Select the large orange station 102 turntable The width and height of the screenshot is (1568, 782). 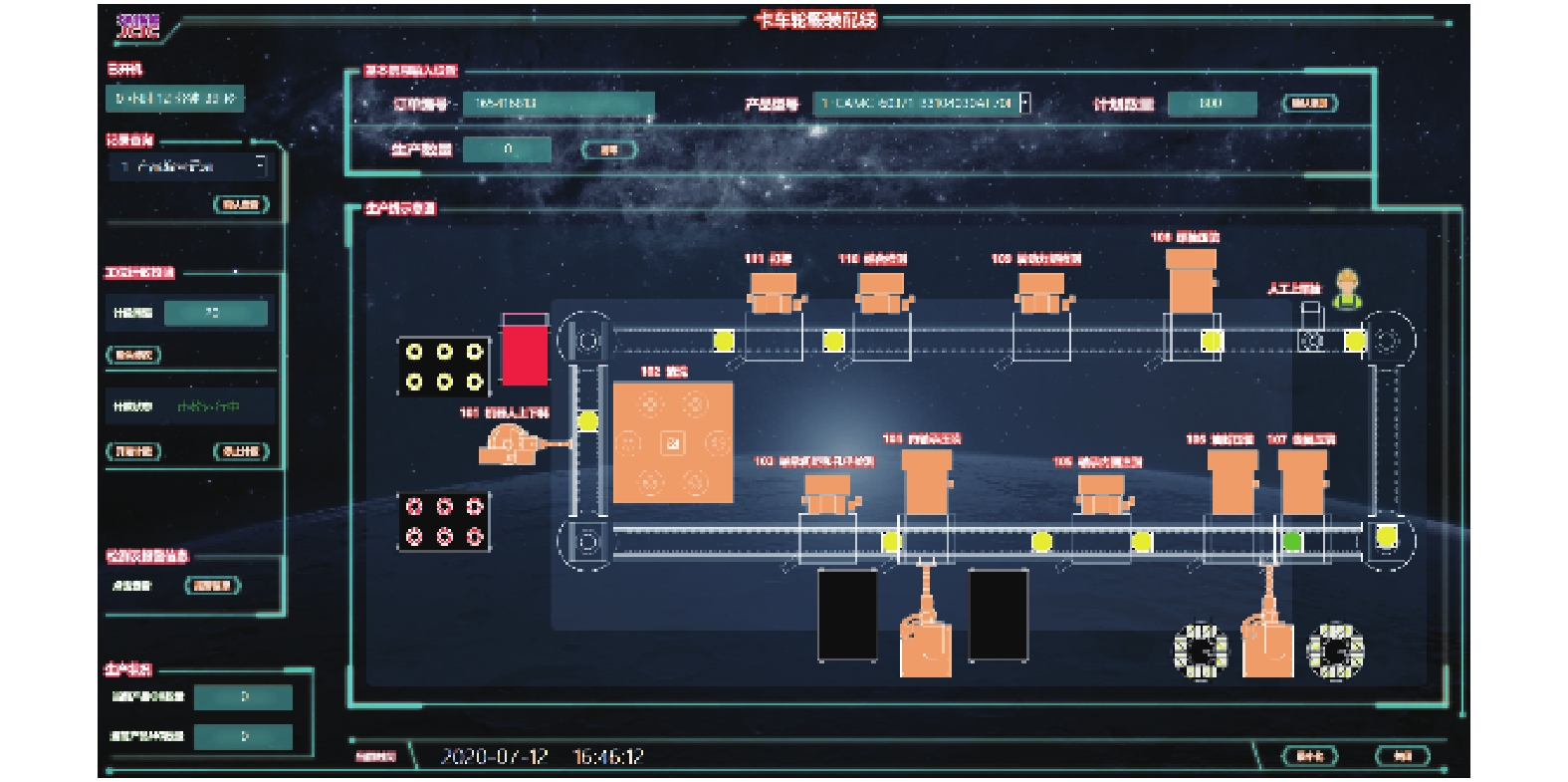pos(673,442)
